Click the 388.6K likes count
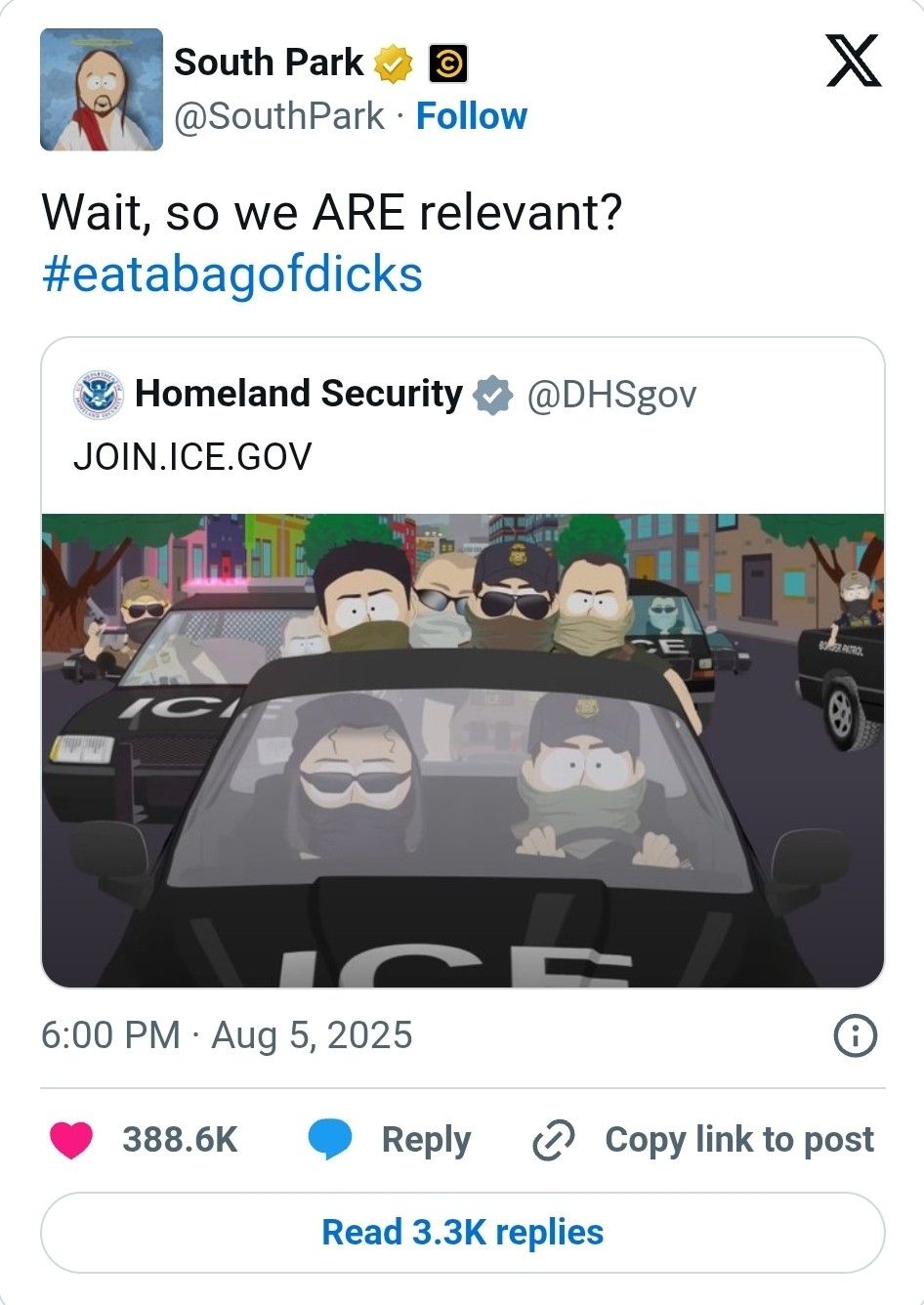This screenshot has height=1305, width=924. (x=180, y=1140)
